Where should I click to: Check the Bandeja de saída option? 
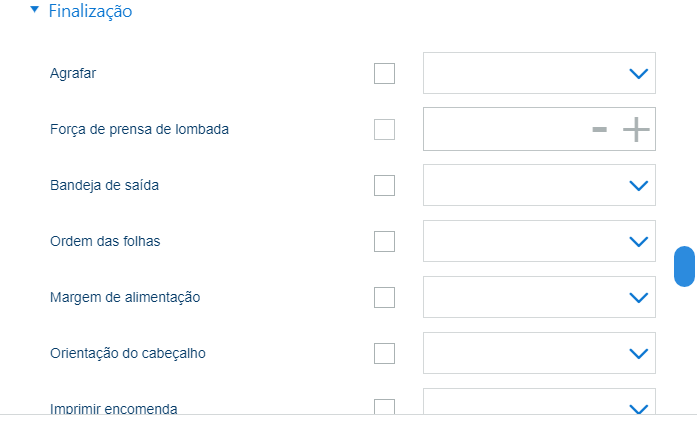(384, 186)
